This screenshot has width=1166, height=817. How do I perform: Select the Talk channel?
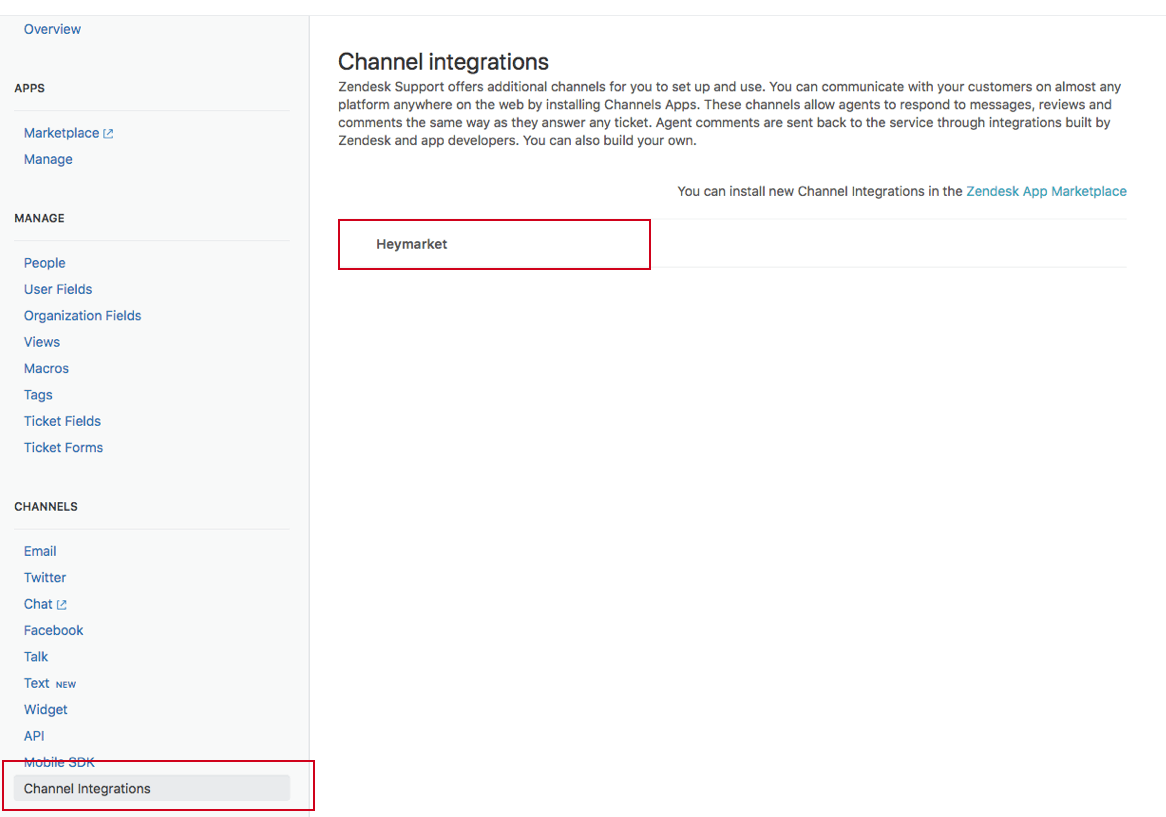tap(36, 657)
